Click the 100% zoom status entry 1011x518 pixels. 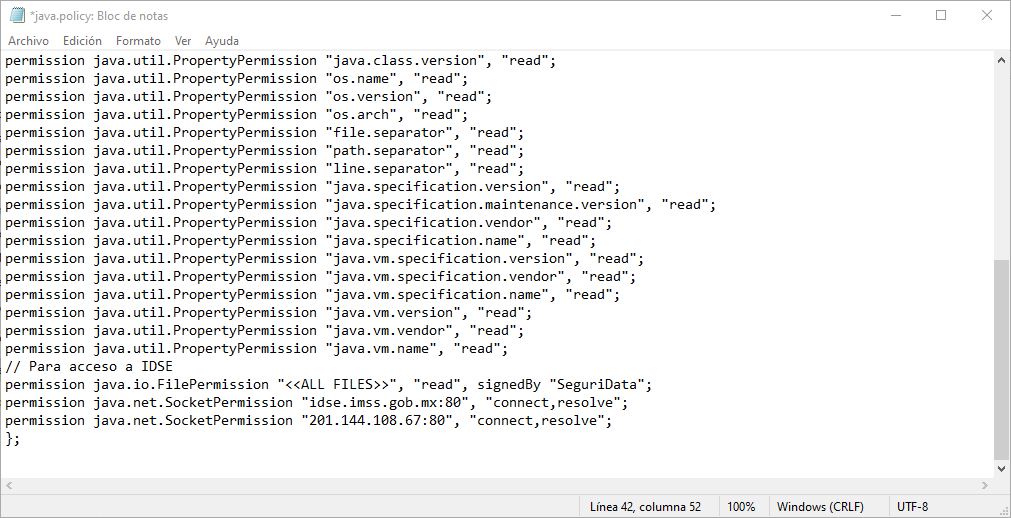pos(741,506)
